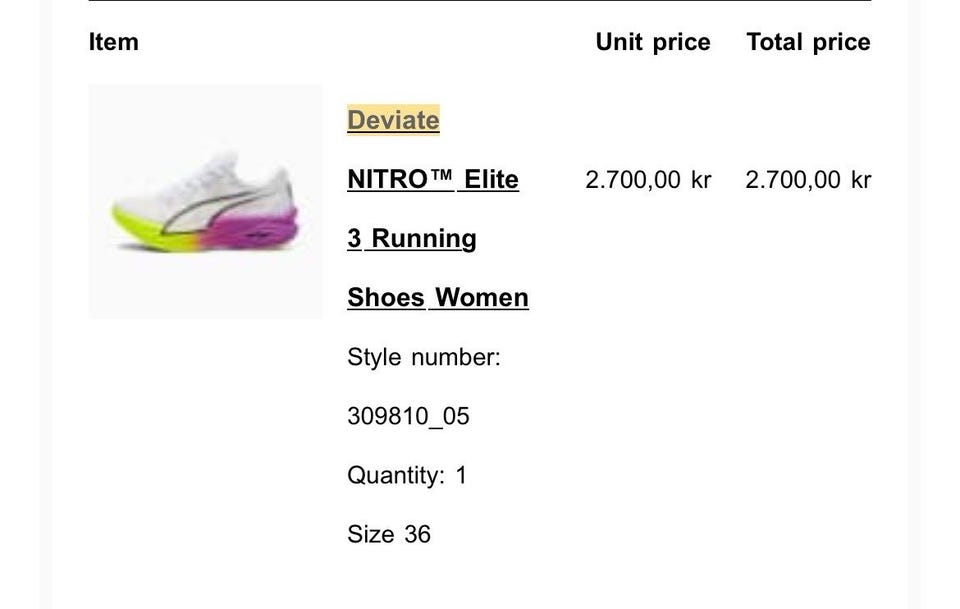The image size is (960, 609).
Task: Click the word "Elite" in the product title
Action: pyautogui.click(x=490, y=180)
